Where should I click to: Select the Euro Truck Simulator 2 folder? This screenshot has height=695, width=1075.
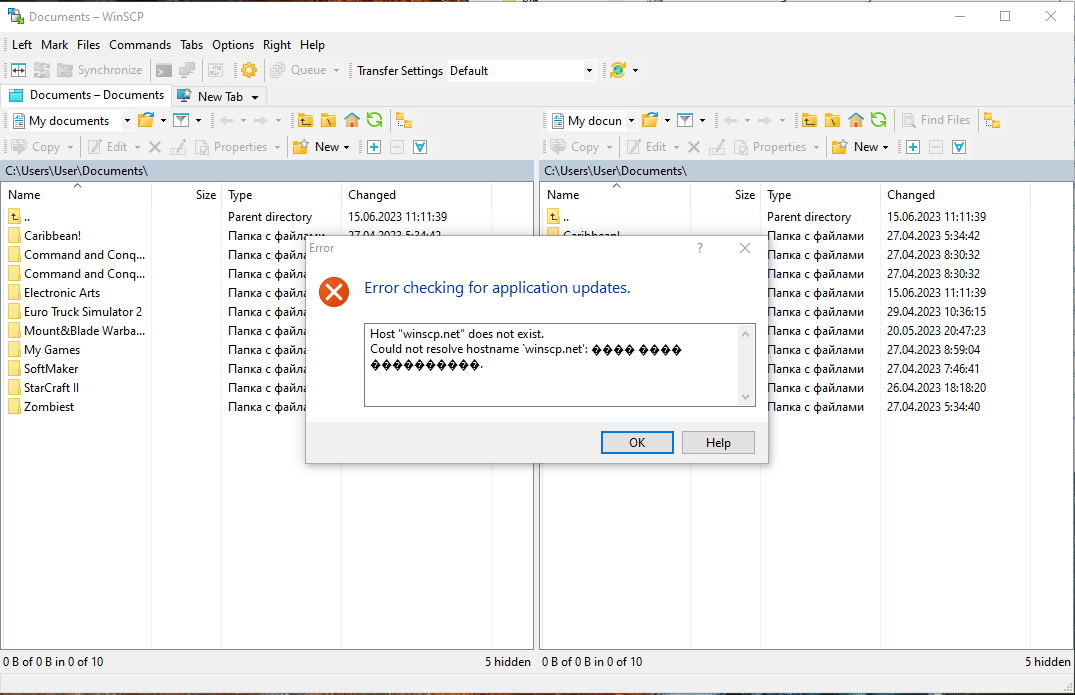pyautogui.click(x=83, y=312)
